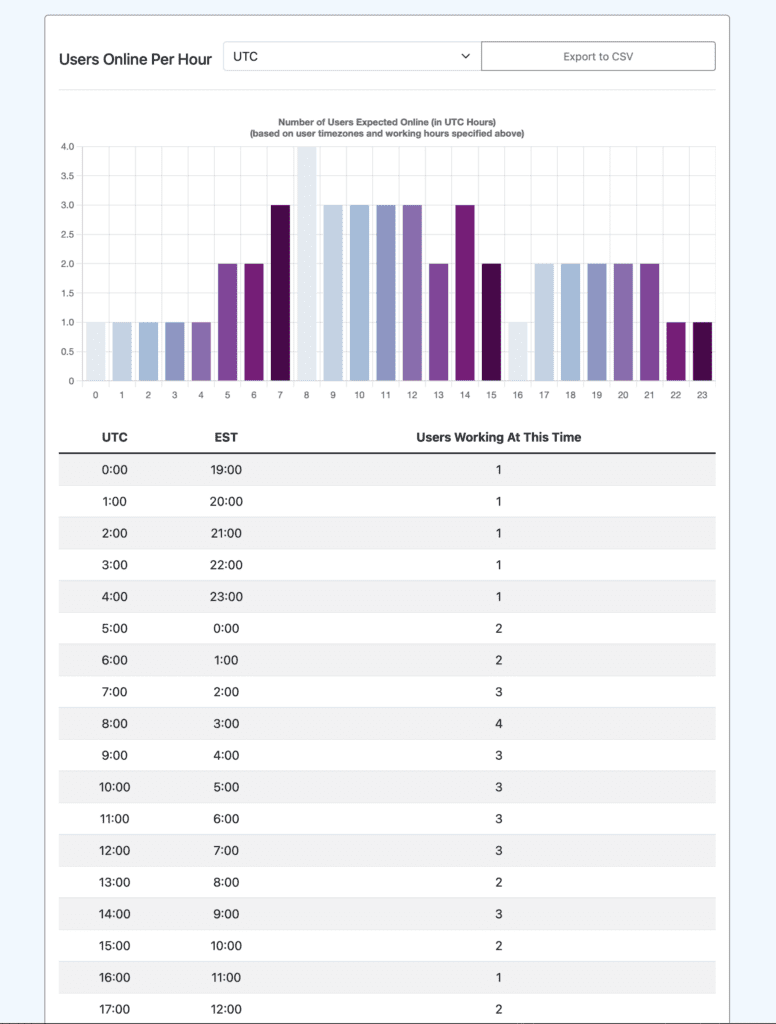Click the UTC column header
776x1024 pixels.
point(115,437)
